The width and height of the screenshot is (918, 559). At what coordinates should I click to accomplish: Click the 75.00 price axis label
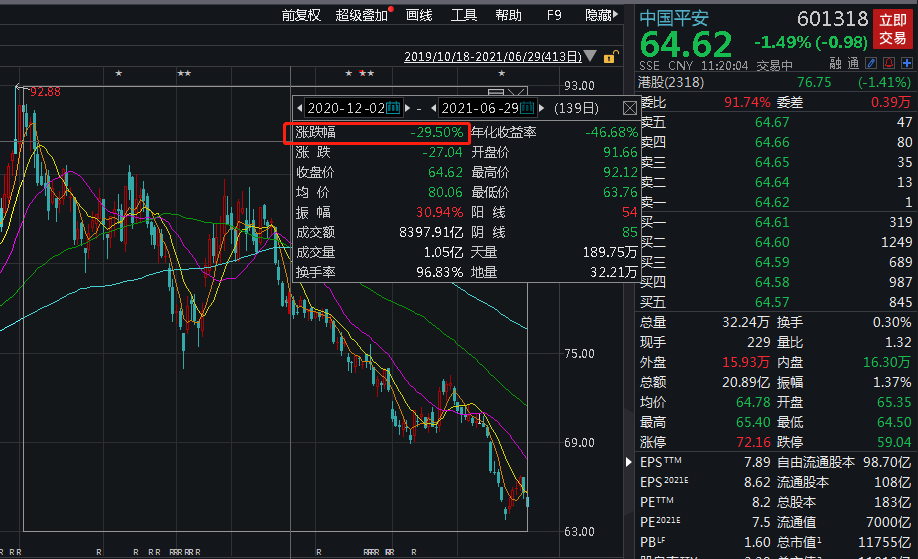(x=579, y=354)
